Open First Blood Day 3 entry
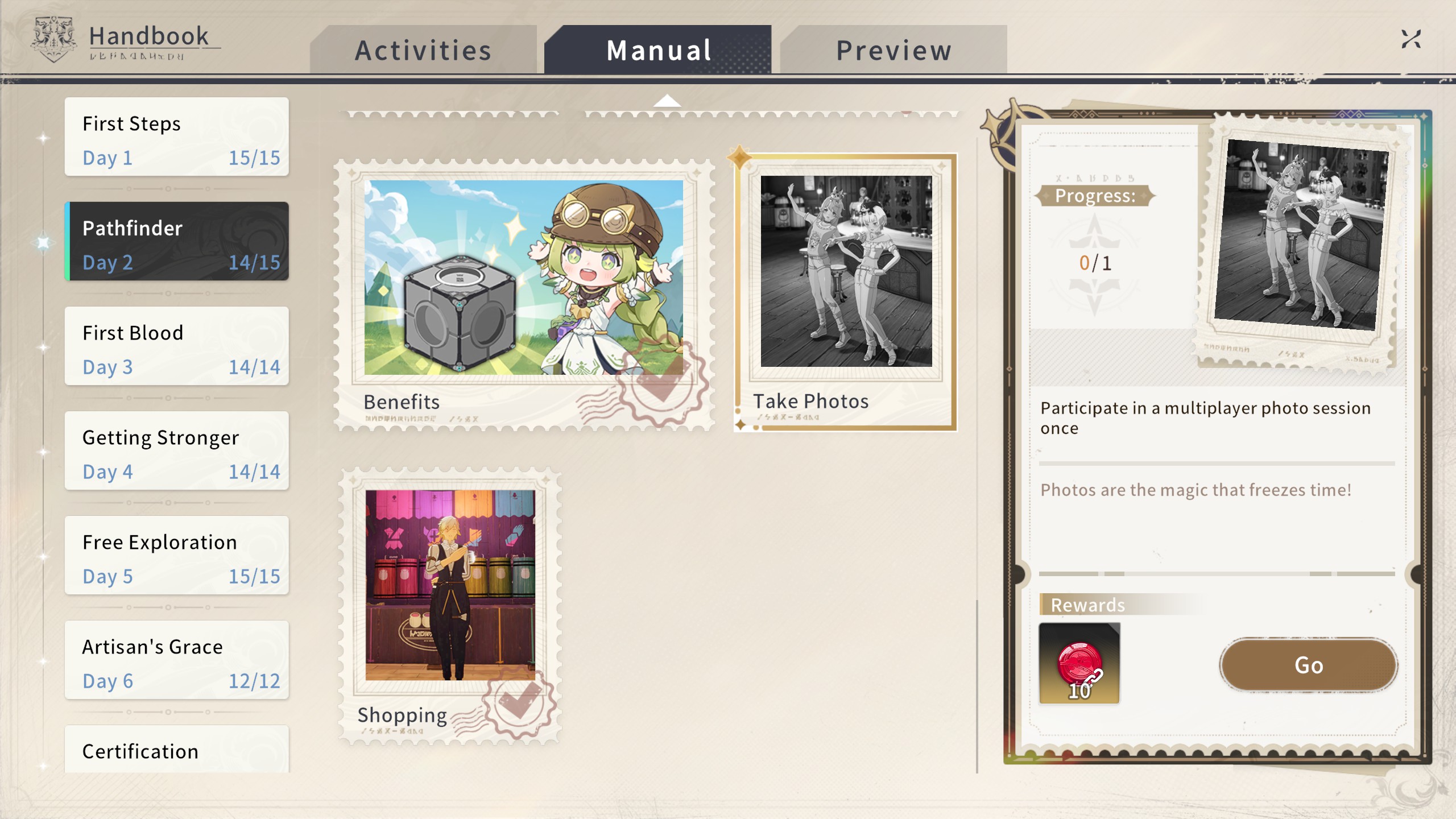This screenshot has height=819, width=1456. pyautogui.click(x=177, y=346)
